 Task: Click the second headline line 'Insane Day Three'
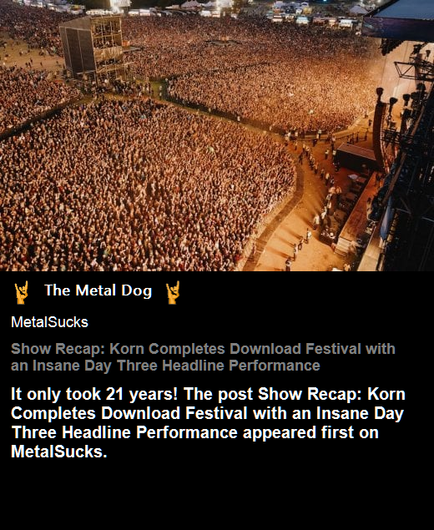click(95, 366)
